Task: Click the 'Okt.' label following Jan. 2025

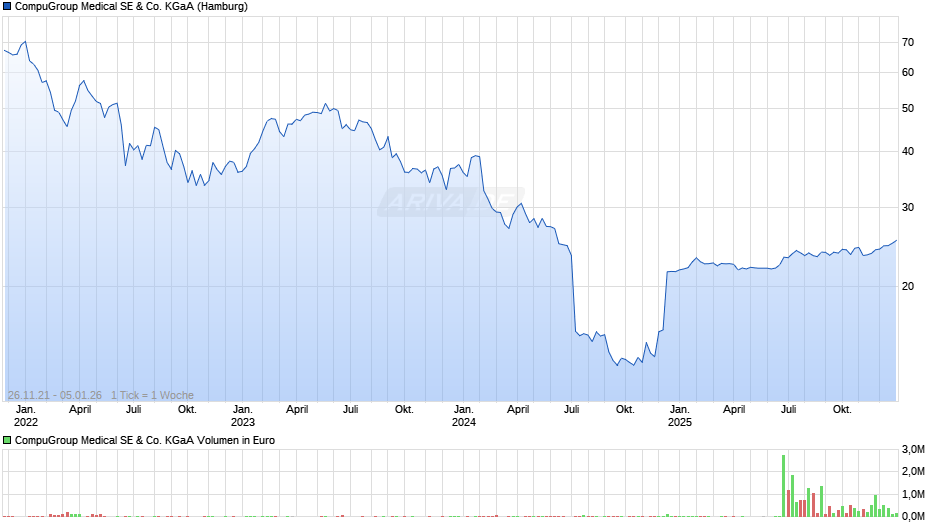Action: point(842,409)
